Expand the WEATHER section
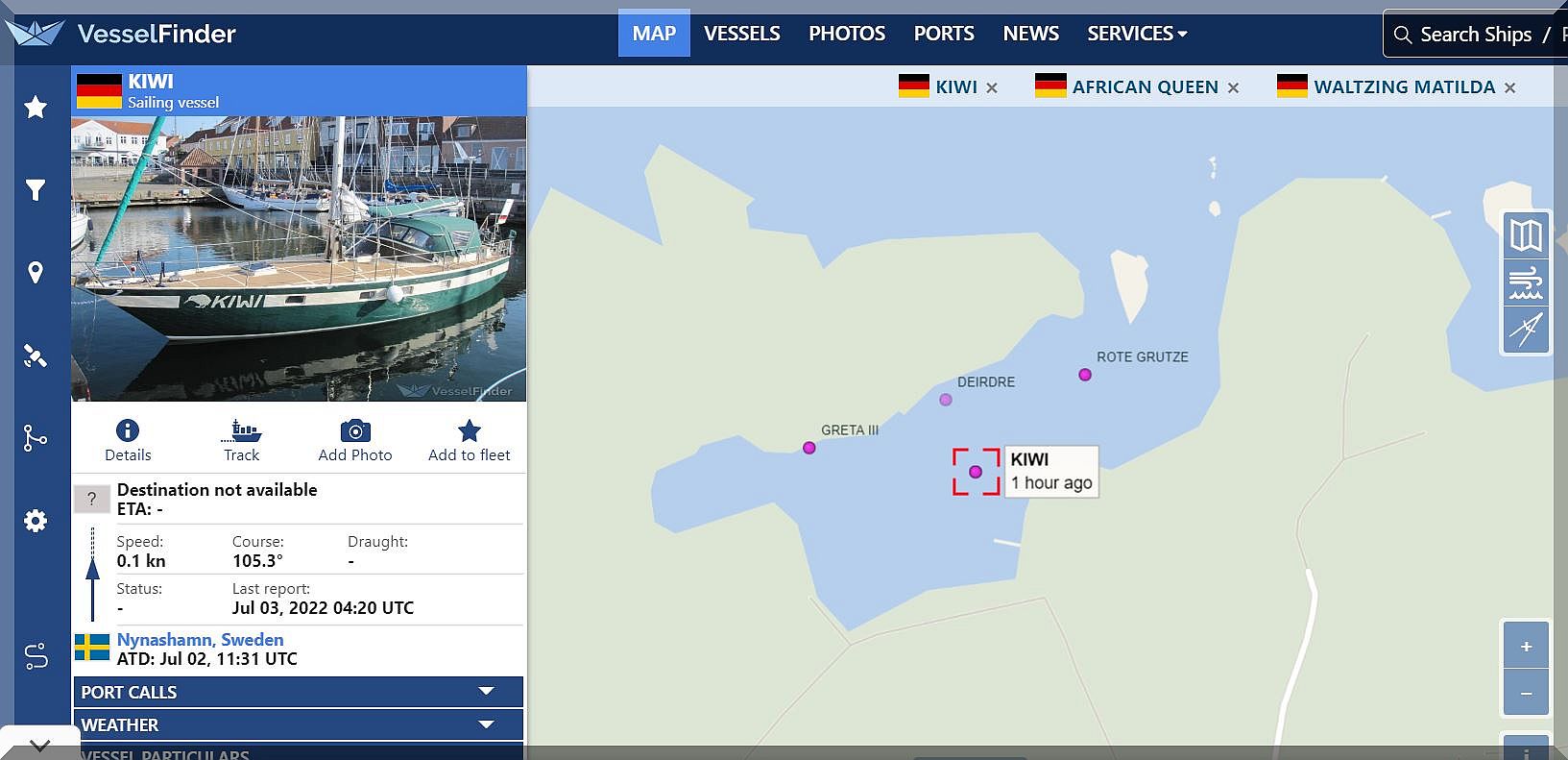The height and width of the screenshot is (760, 1568). coord(298,724)
